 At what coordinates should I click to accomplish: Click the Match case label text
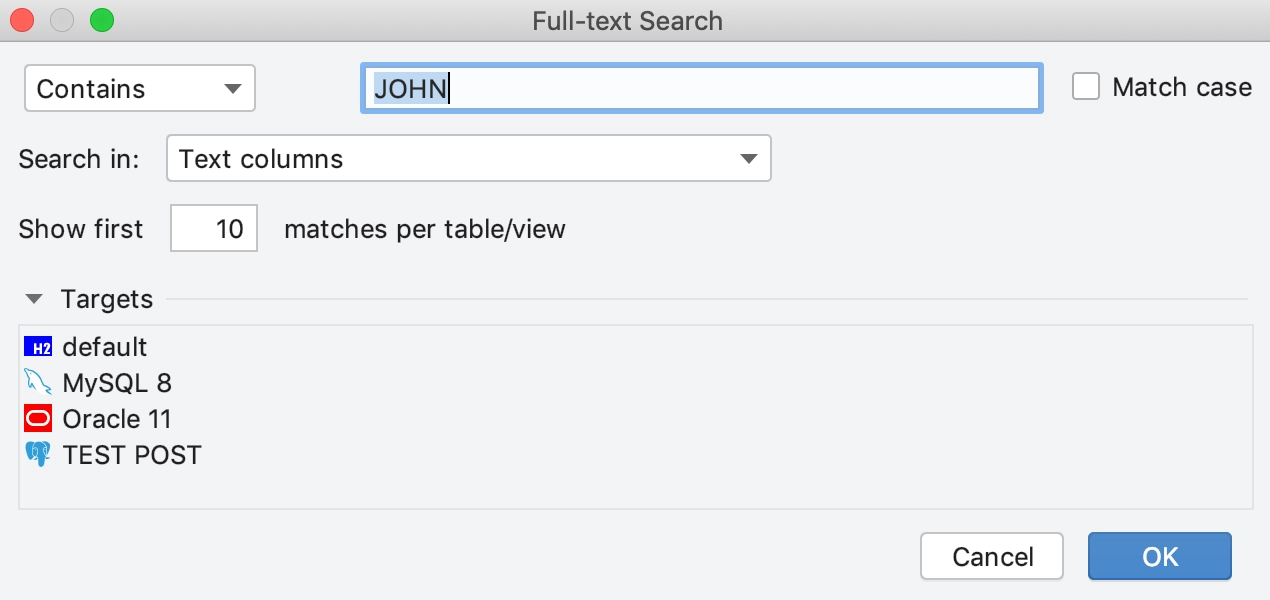coord(1182,87)
